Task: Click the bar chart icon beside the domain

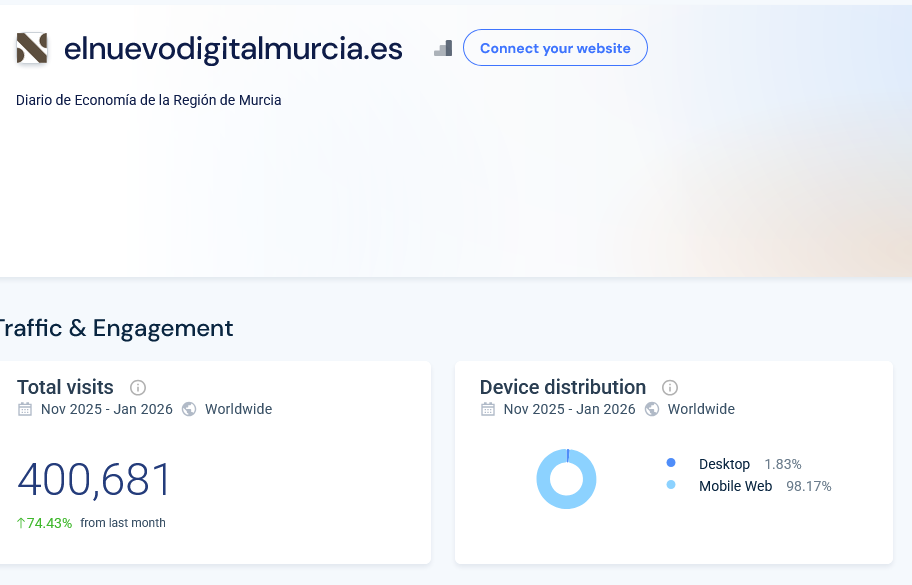Action: [x=443, y=48]
